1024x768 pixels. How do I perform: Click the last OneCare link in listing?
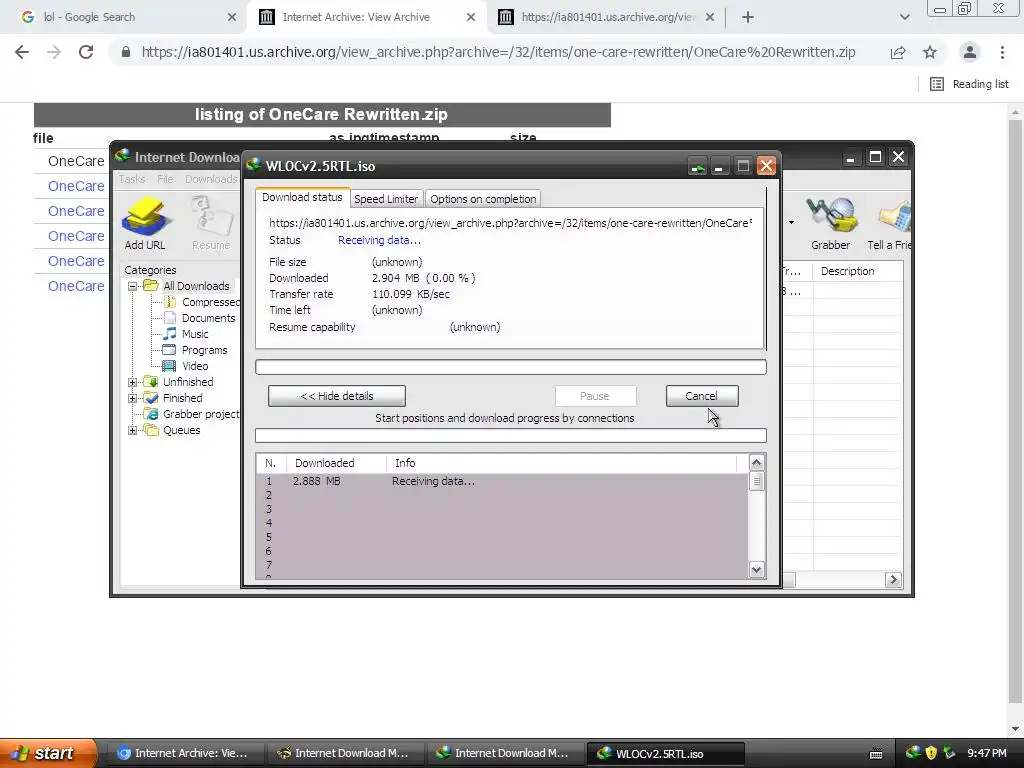pyautogui.click(x=76, y=286)
